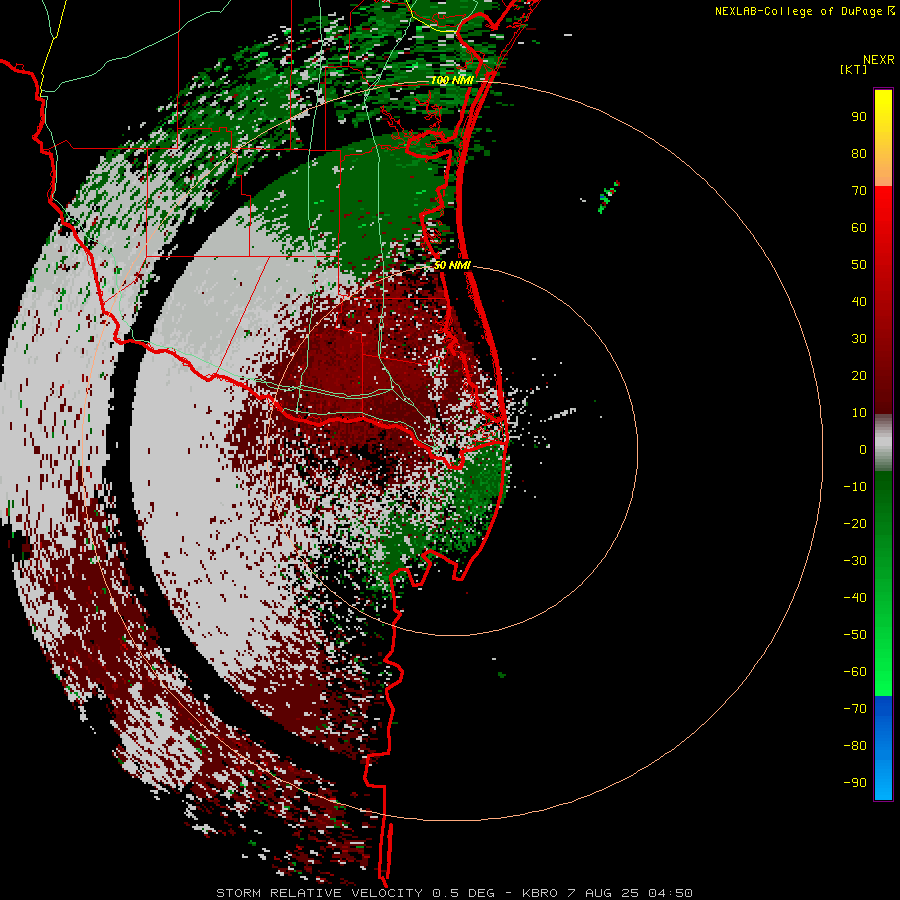
Task: Click the -40 value on the velocity scale
Action: pos(855,598)
